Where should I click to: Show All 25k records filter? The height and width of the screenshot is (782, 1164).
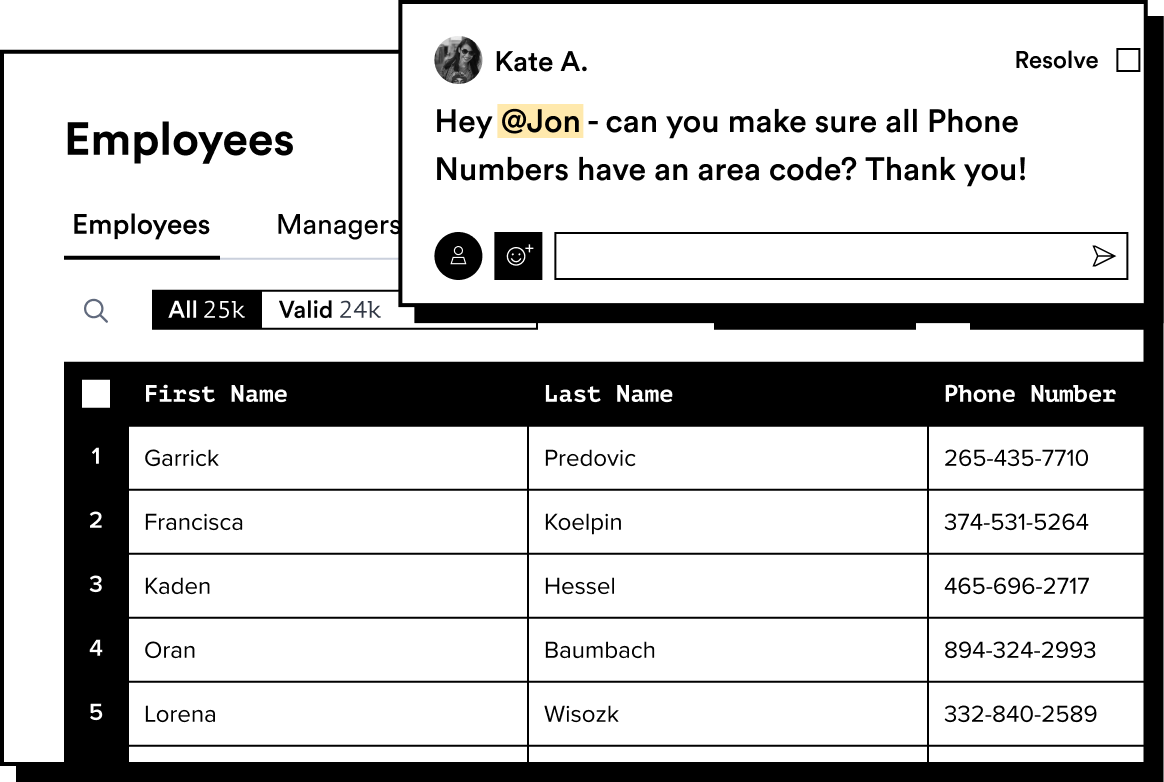click(x=206, y=310)
